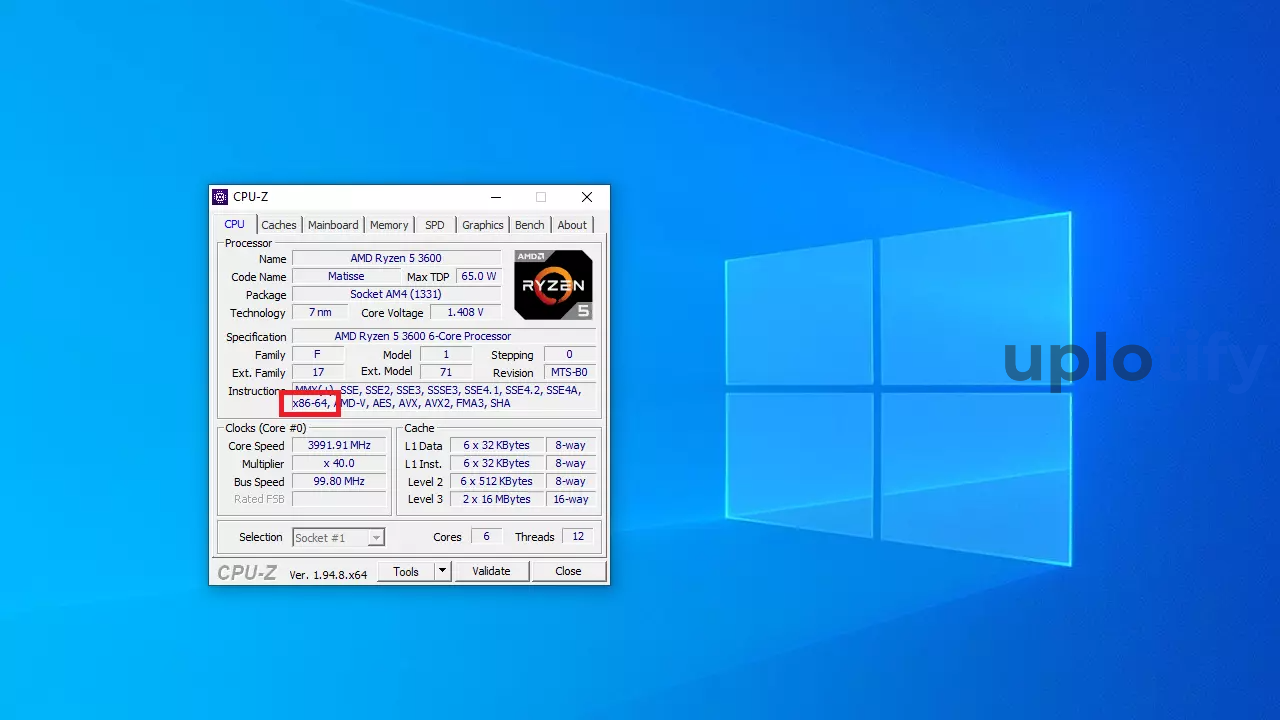Click the Validate button
The image size is (1280, 720).
click(491, 571)
